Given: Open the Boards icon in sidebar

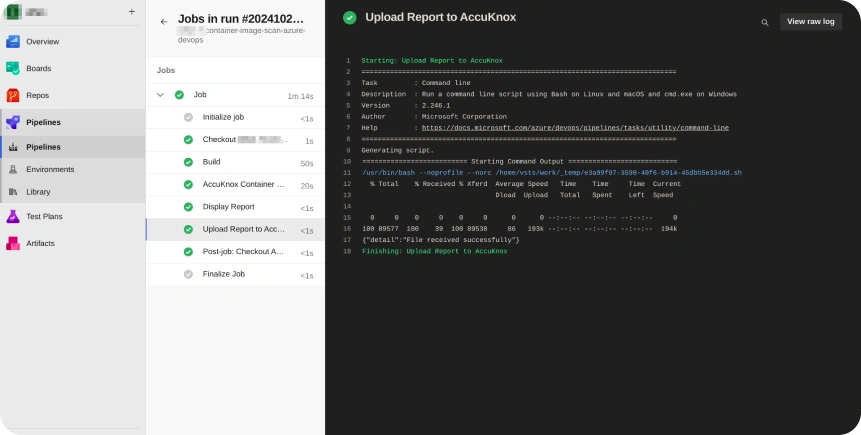Looking at the screenshot, I should point(13,68).
